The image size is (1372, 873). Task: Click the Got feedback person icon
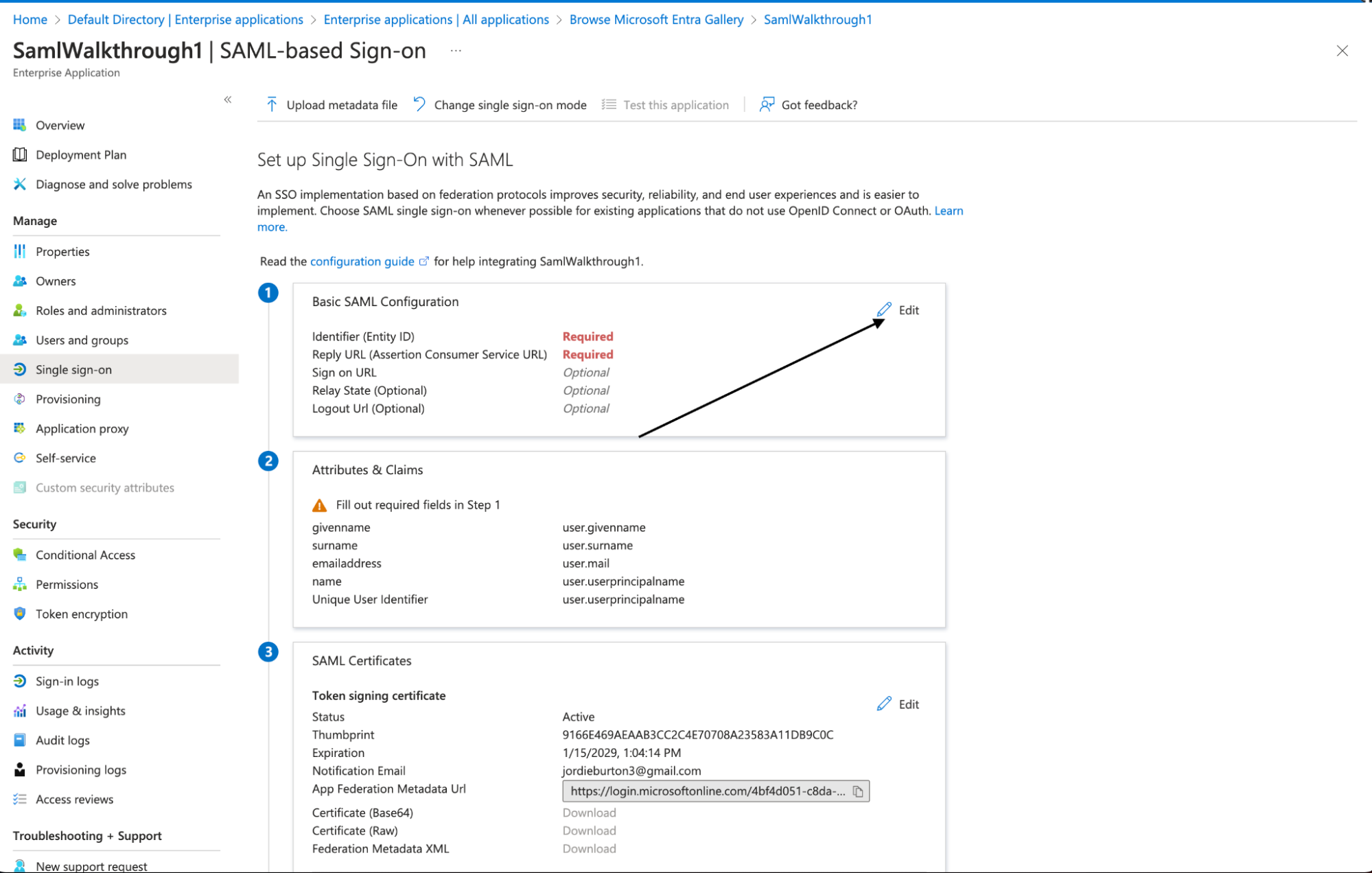767,104
